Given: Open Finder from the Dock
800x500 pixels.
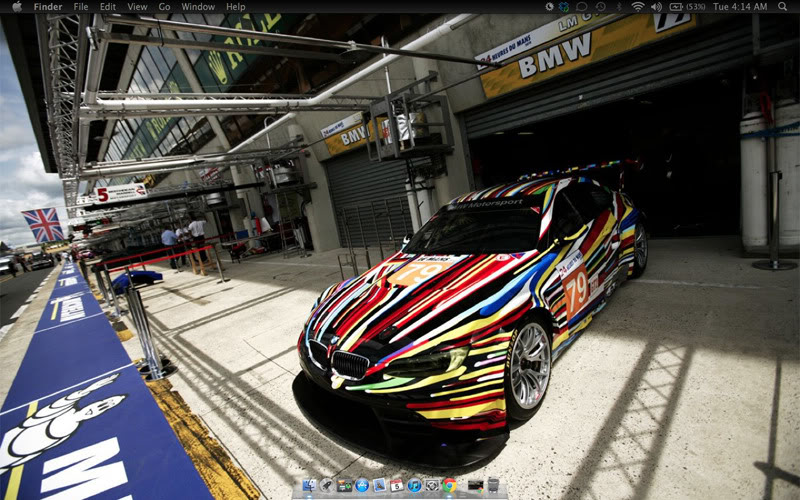Looking at the screenshot, I should 309,485.
